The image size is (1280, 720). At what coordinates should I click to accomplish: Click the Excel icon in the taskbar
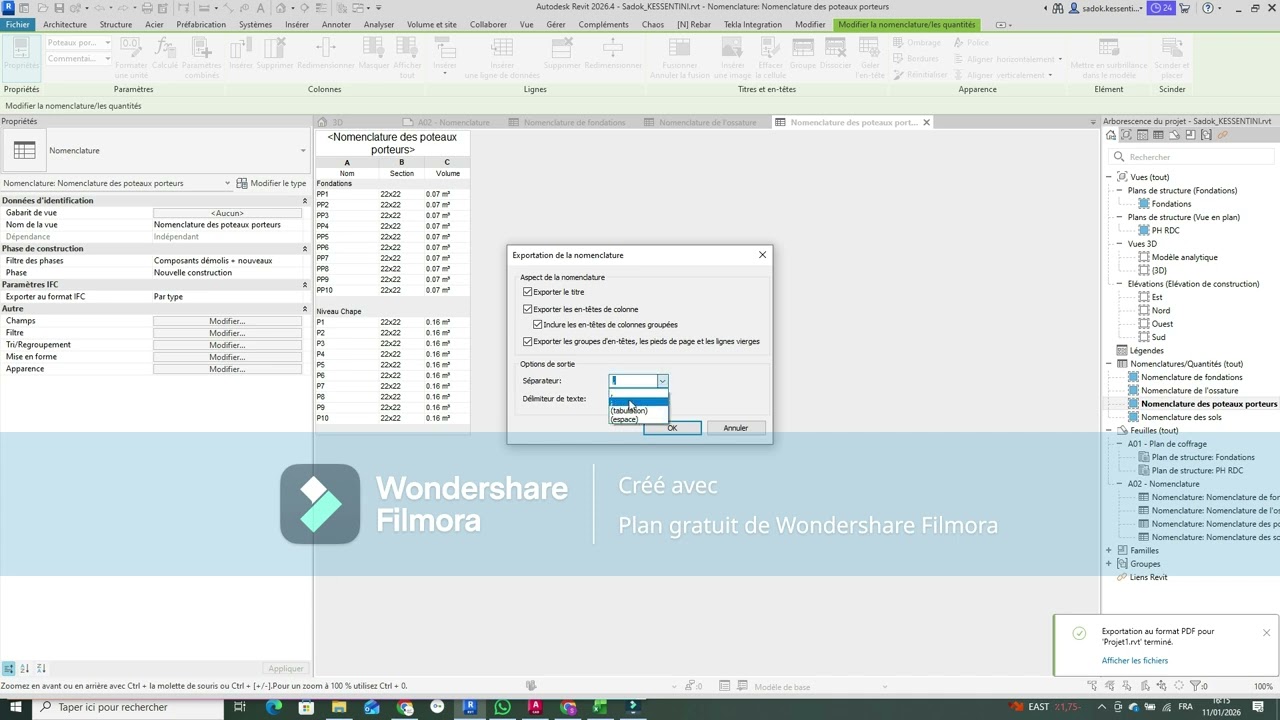click(601, 707)
